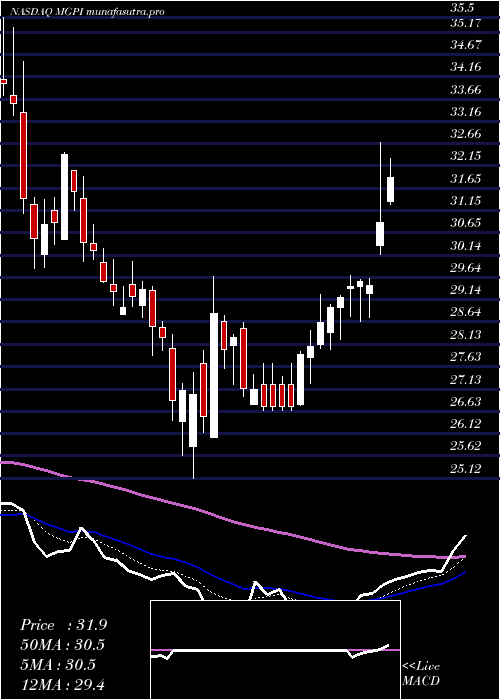500x700 pixels.
Task: Select the 35.17 price axis label
Action: point(466,23)
